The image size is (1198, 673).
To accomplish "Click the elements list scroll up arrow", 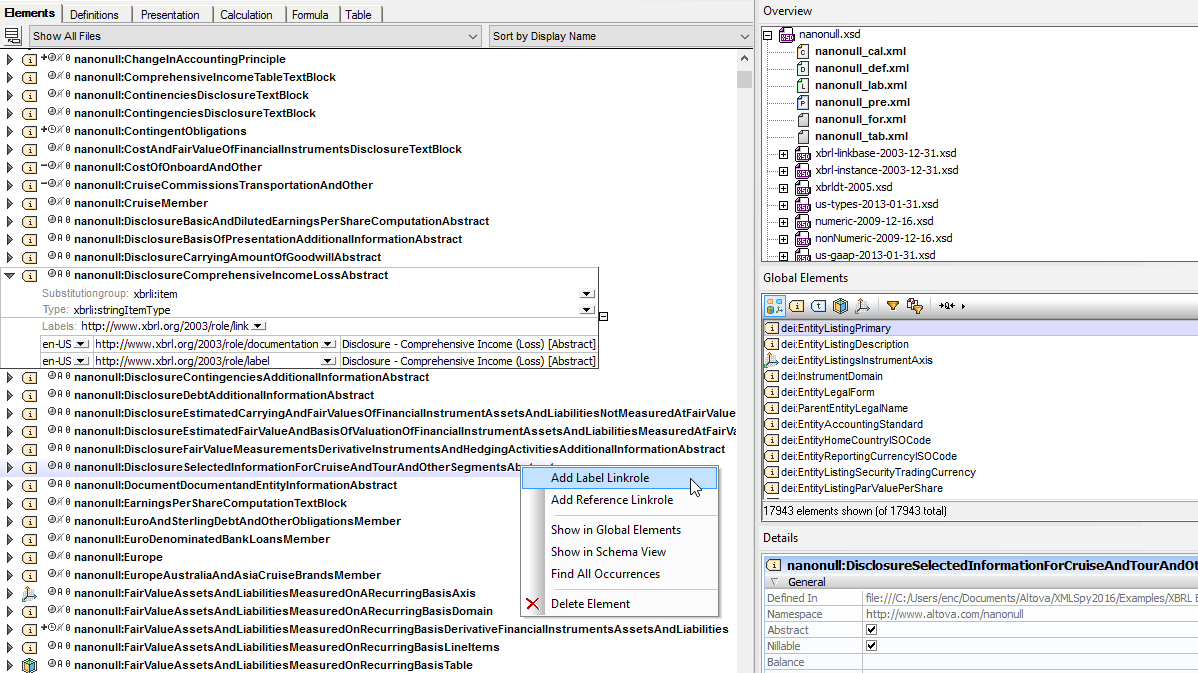I will pyautogui.click(x=744, y=58).
